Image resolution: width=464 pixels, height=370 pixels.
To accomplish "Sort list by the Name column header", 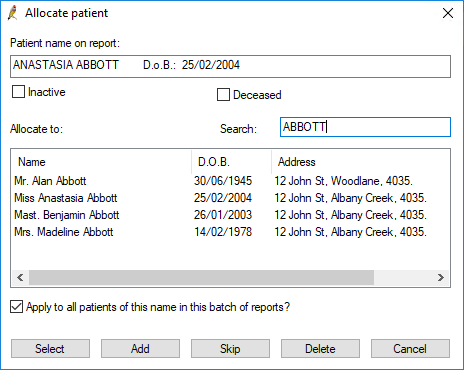I will click(x=102, y=162).
